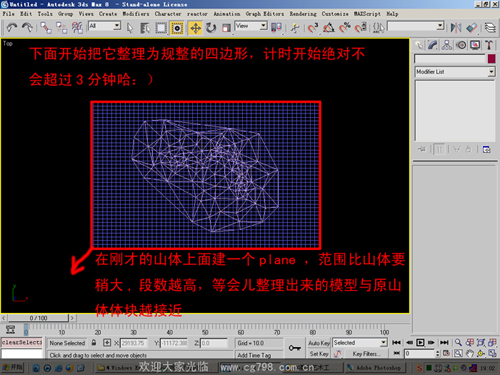Click the Play Animation button
Image resolution: width=500 pixels, height=375 pixels.
(420, 342)
